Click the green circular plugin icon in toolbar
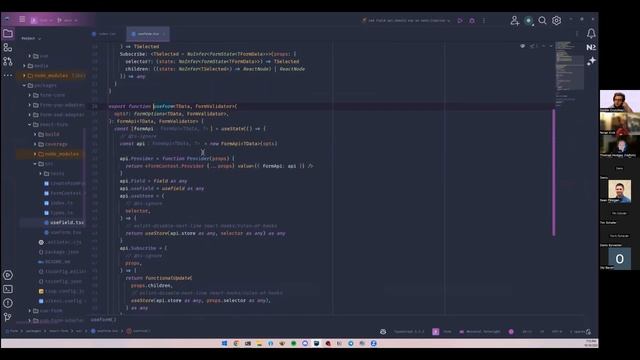Screen dimensions: 640x360 529,20
